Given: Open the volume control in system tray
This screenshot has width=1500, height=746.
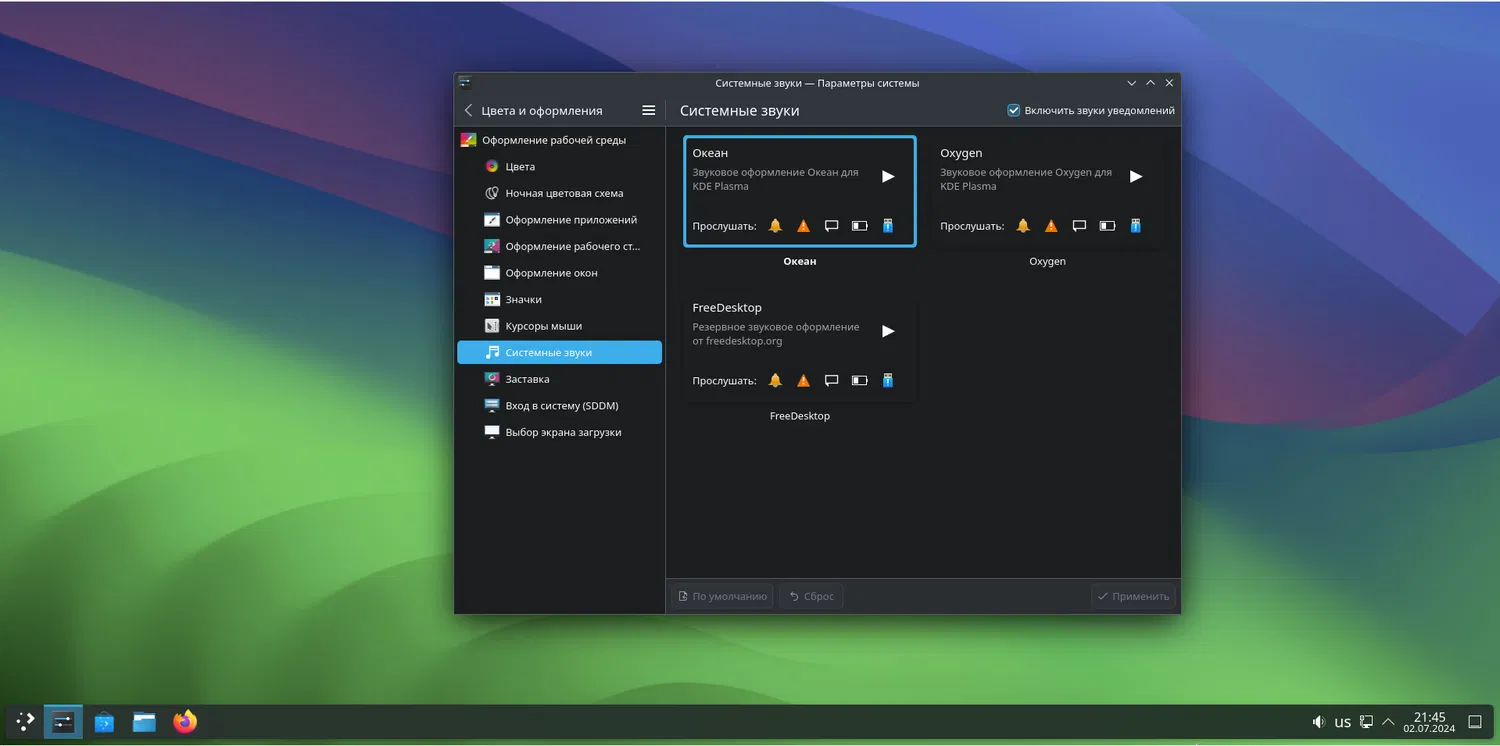Looking at the screenshot, I should pyautogui.click(x=1319, y=722).
